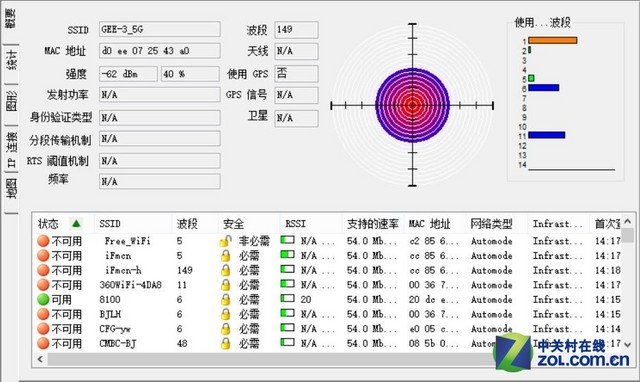Viewport: 640px width, 382px height.
Task: Select the CMBC-BJ network name
Action: click(118, 344)
